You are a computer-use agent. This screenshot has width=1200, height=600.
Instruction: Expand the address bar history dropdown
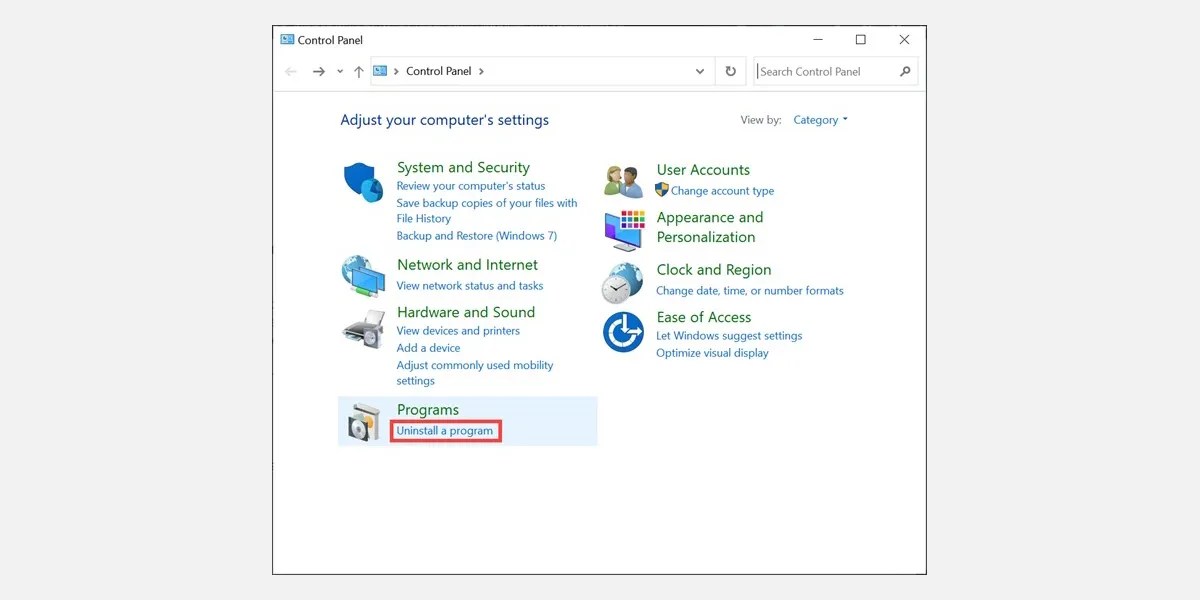click(700, 71)
